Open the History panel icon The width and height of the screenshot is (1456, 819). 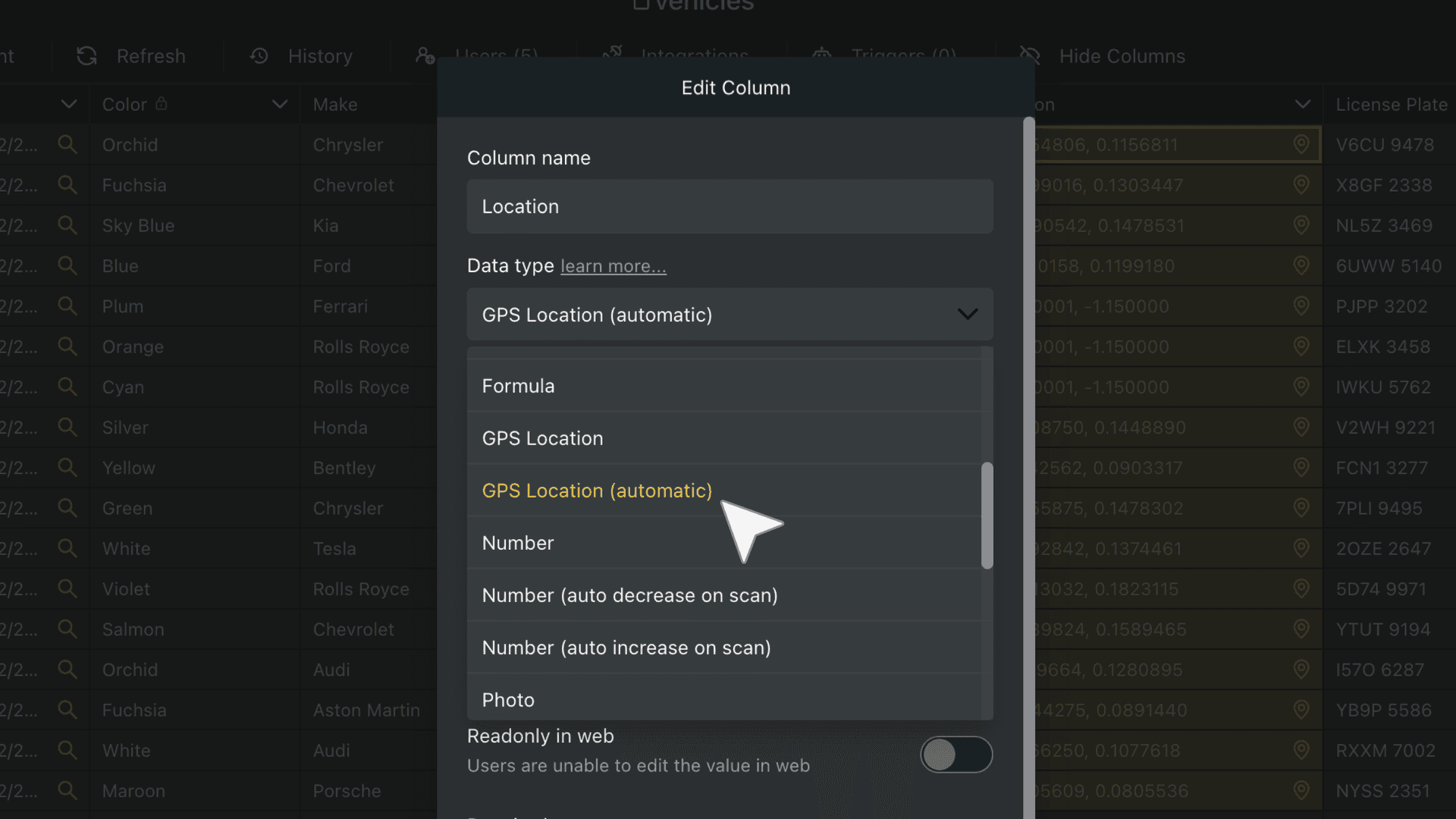[258, 55]
